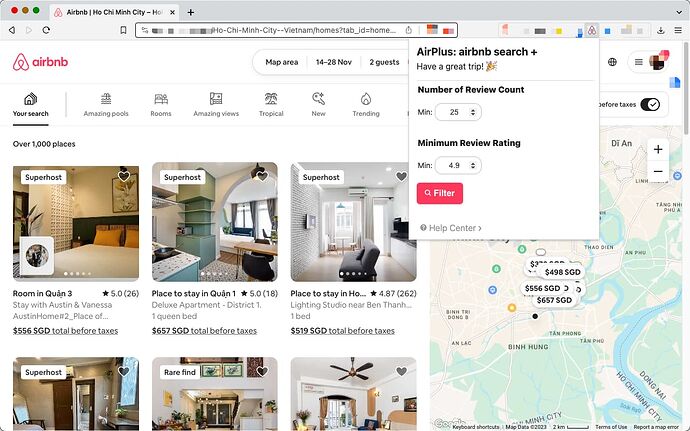This screenshot has height=431, width=690.
Task: Click the Airbnb logo
Action: point(40,62)
